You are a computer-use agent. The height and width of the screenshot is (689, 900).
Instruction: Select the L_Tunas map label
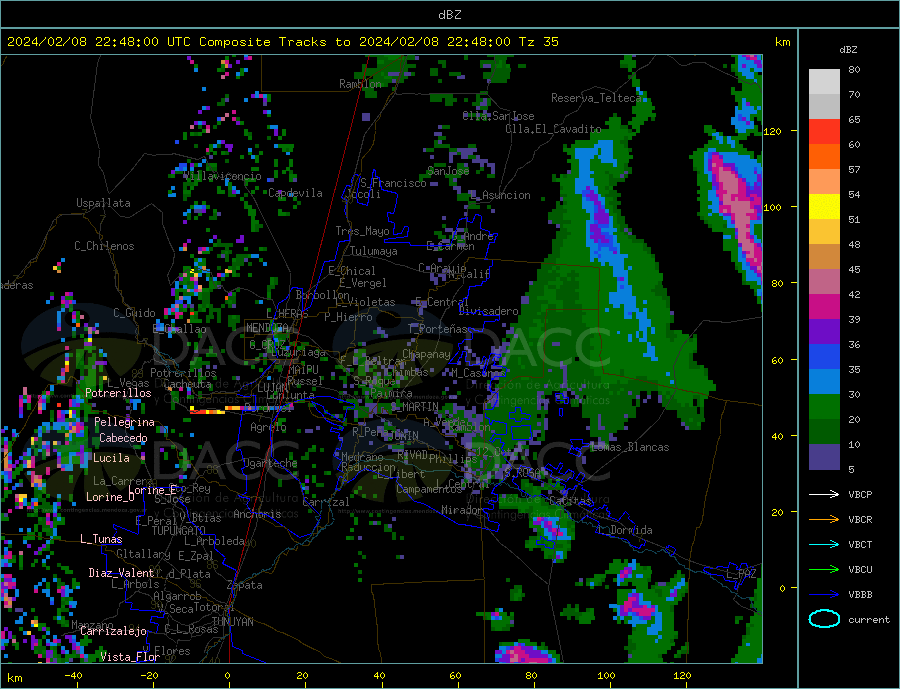[101, 539]
